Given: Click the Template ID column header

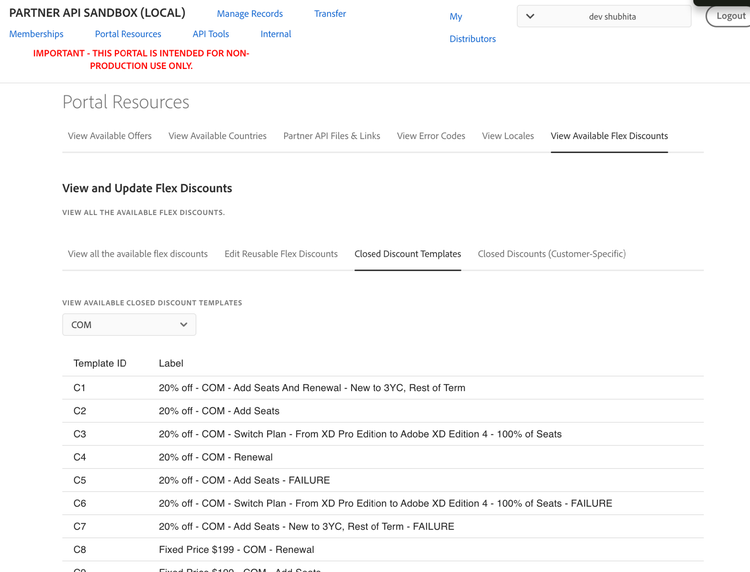Looking at the screenshot, I should point(100,363).
